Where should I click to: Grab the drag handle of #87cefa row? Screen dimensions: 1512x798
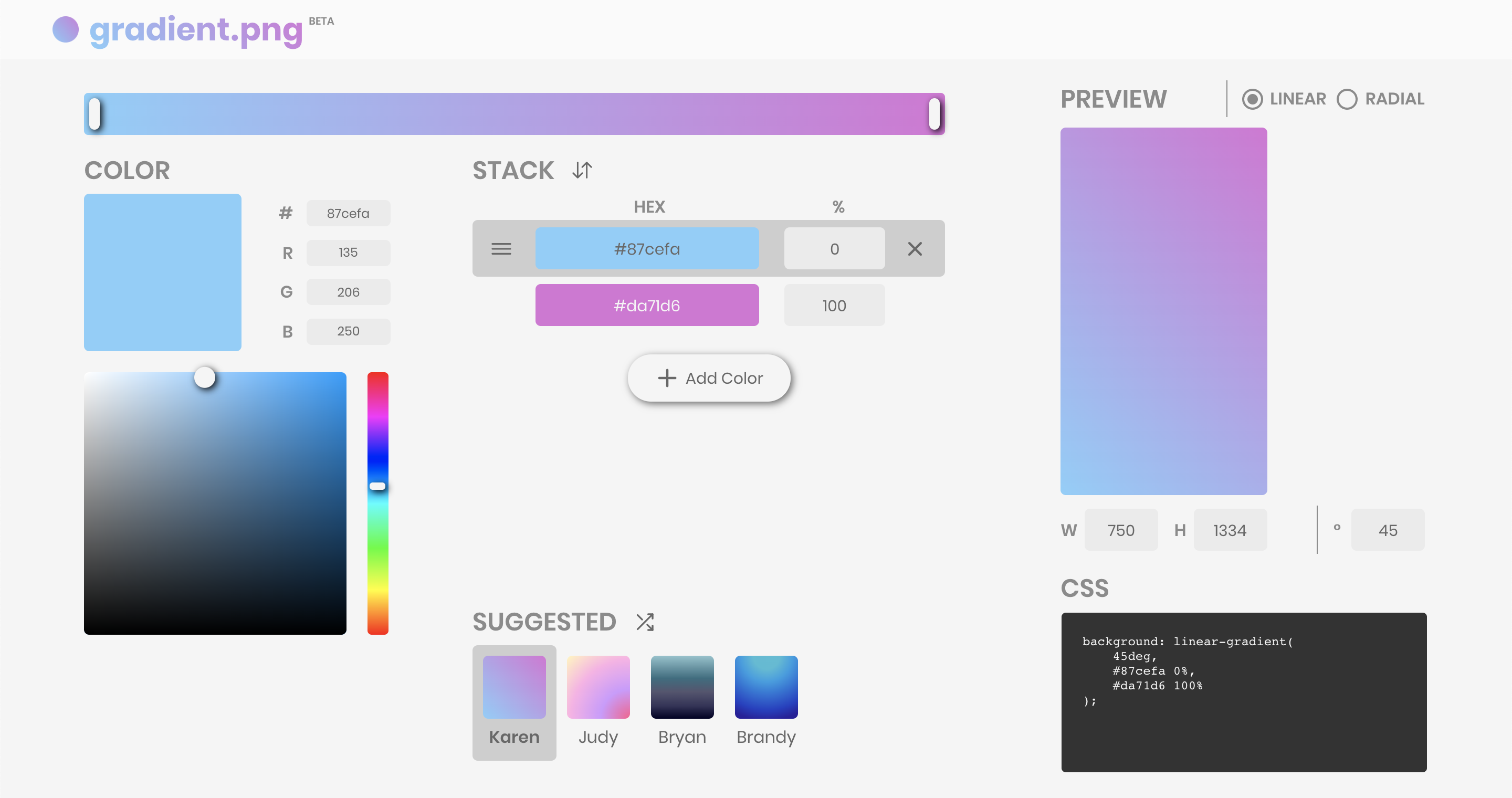pos(501,249)
